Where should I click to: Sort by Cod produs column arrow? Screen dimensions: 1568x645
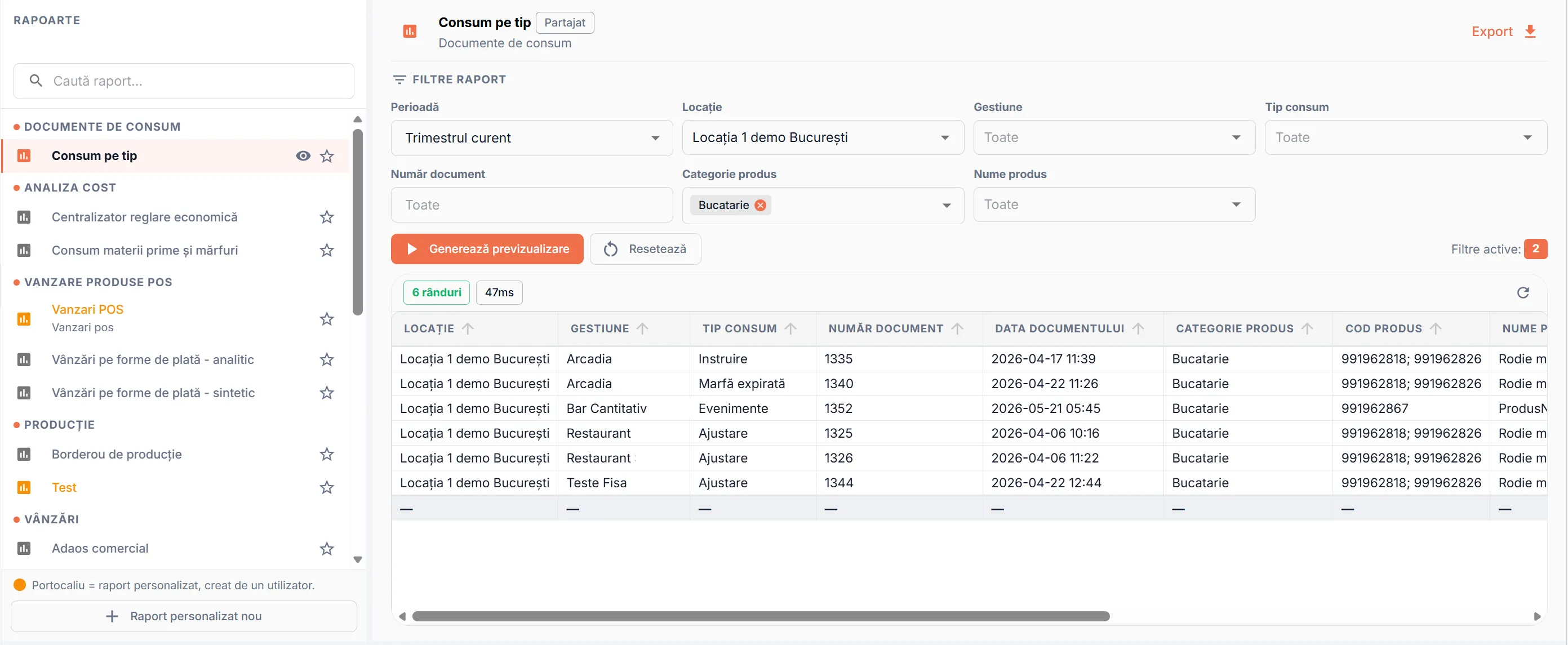click(1435, 328)
